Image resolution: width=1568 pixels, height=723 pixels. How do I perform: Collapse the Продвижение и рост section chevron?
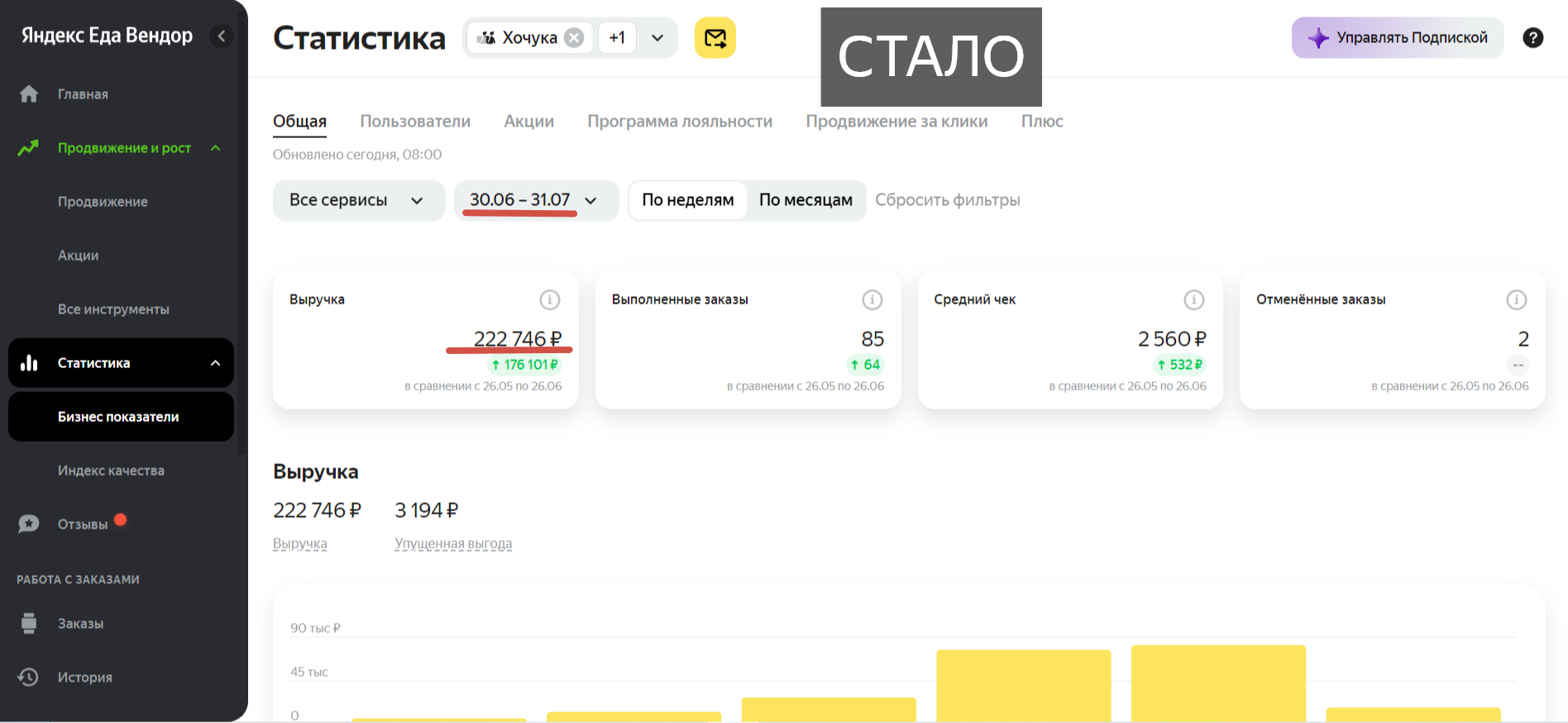(x=216, y=148)
